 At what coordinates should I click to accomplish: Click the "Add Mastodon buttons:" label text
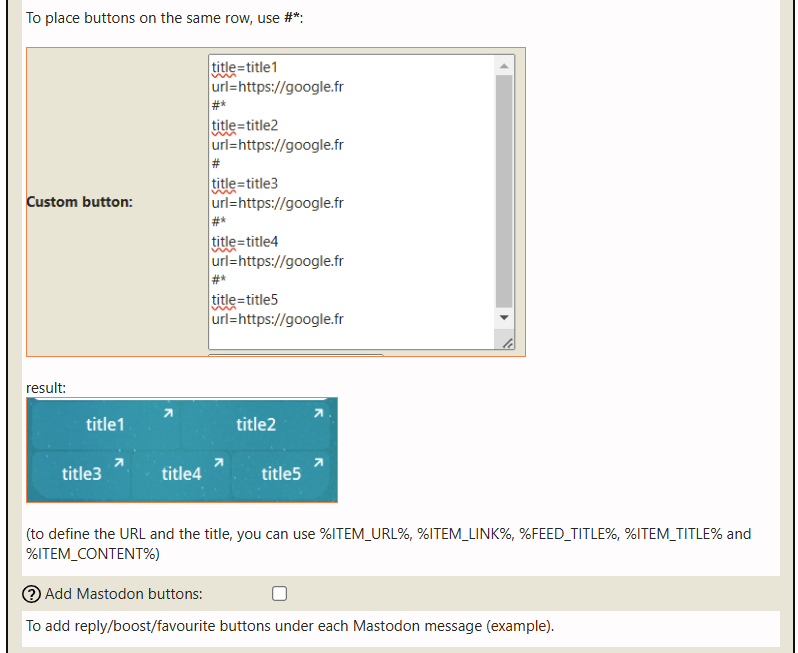(x=123, y=594)
